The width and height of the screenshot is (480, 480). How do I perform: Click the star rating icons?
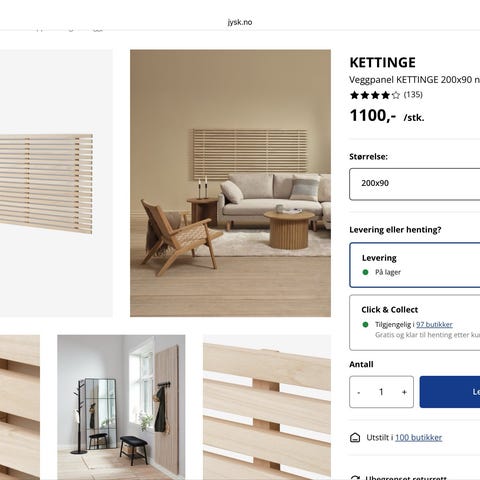(x=375, y=95)
